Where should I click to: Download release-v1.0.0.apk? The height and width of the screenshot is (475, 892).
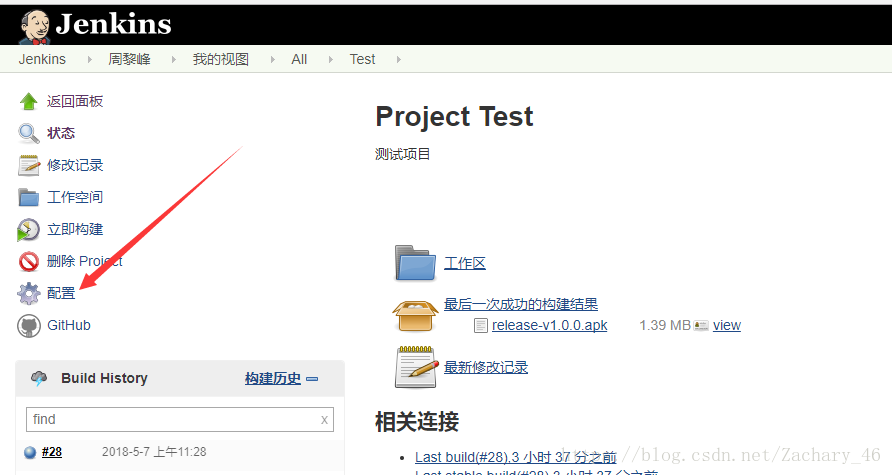coord(550,325)
